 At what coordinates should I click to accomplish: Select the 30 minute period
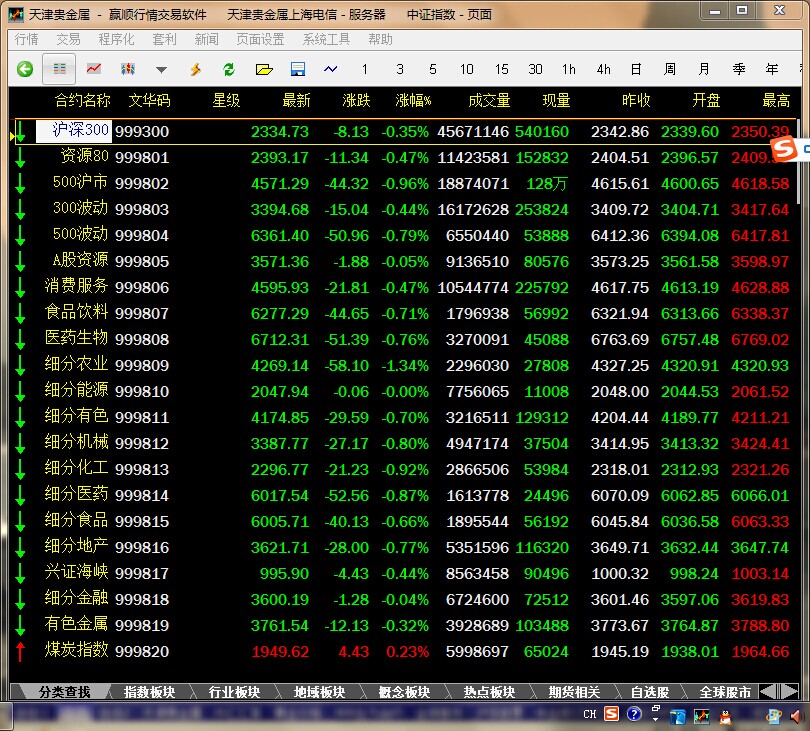pos(535,69)
